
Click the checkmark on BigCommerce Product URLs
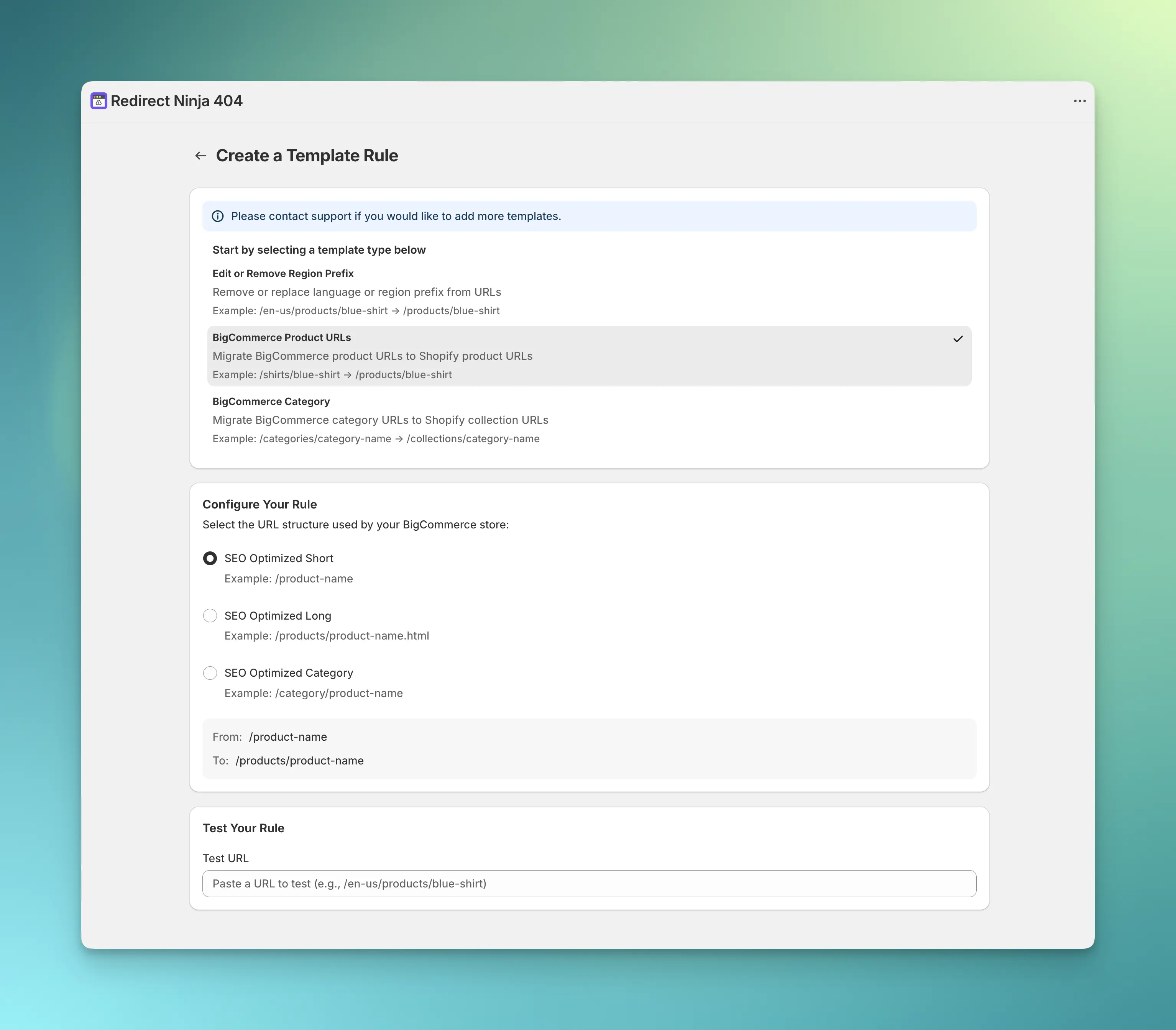click(x=958, y=339)
